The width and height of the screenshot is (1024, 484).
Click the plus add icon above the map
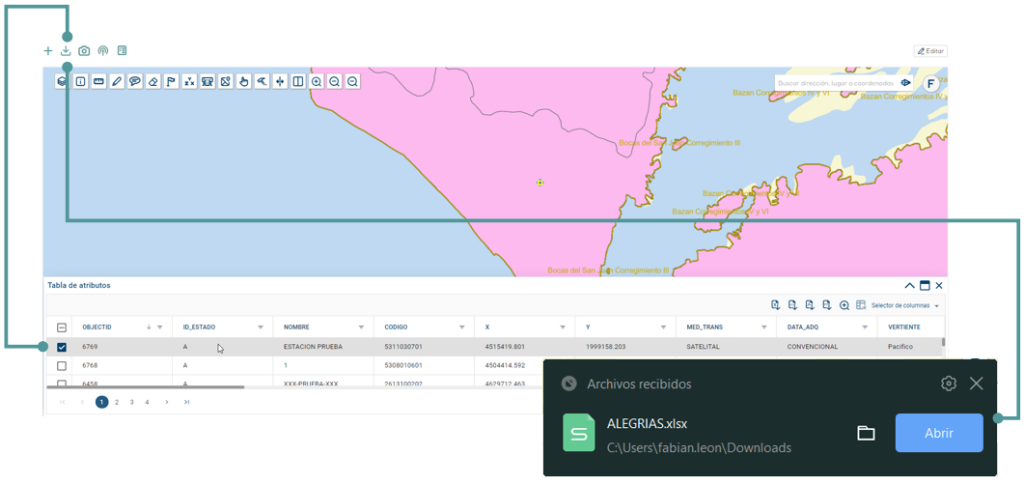[x=48, y=51]
